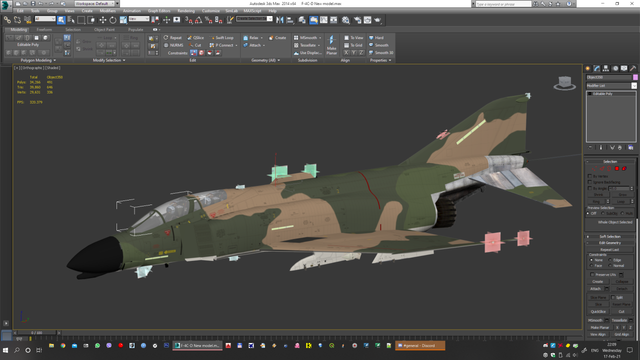Click the Render Production teapot icon
Viewport: 640px width, 360px height.
coord(378,20)
